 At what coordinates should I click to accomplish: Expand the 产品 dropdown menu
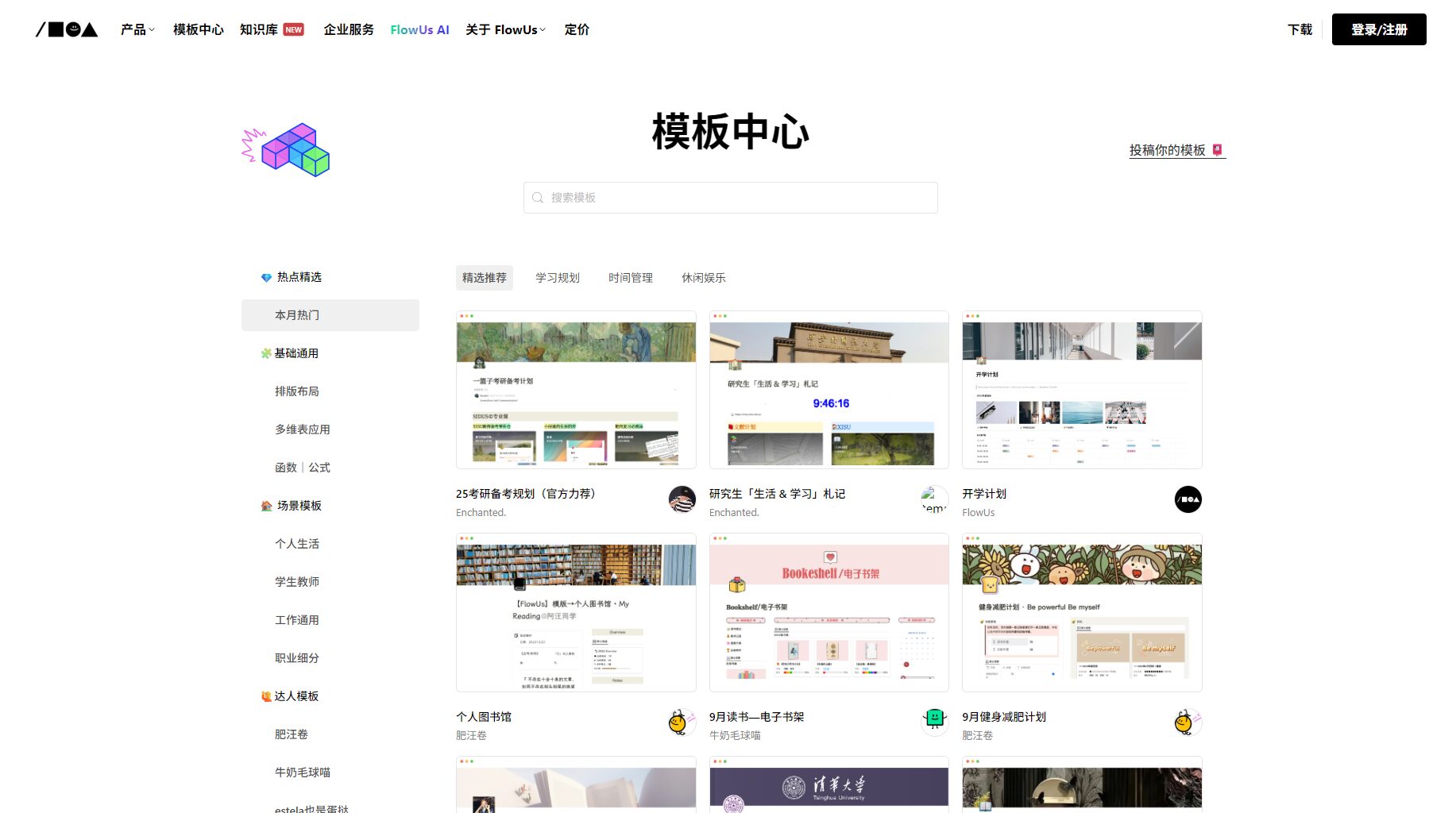click(x=135, y=29)
